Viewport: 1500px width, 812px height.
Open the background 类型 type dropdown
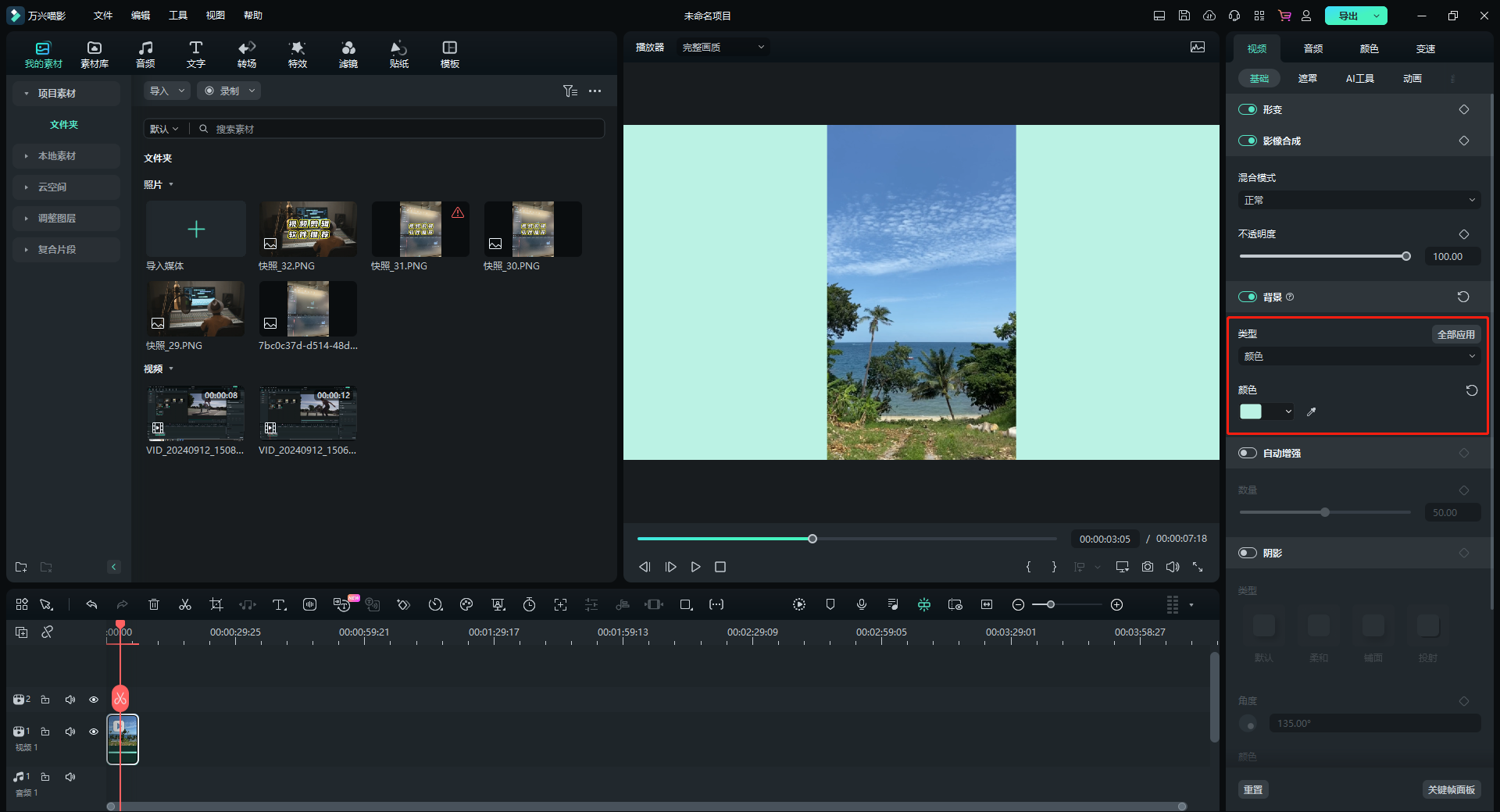tap(1359, 356)
